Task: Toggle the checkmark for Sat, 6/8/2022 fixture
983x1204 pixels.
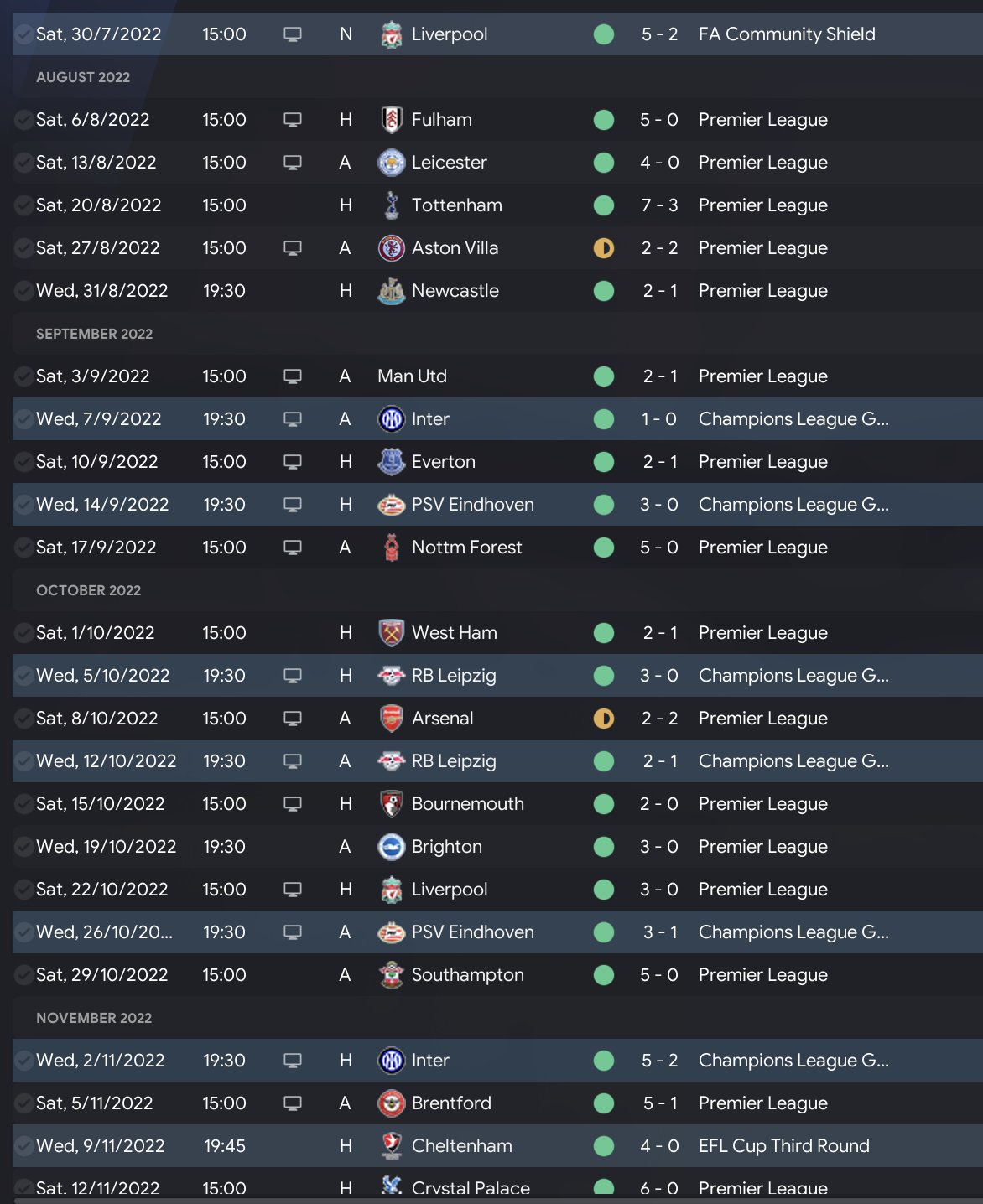Action: (x=24, y=120)
